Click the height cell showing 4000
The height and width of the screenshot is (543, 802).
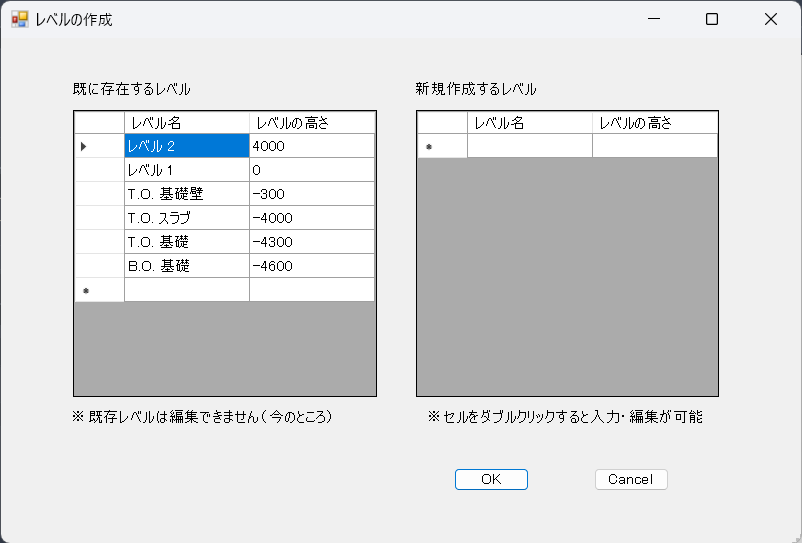312,146
